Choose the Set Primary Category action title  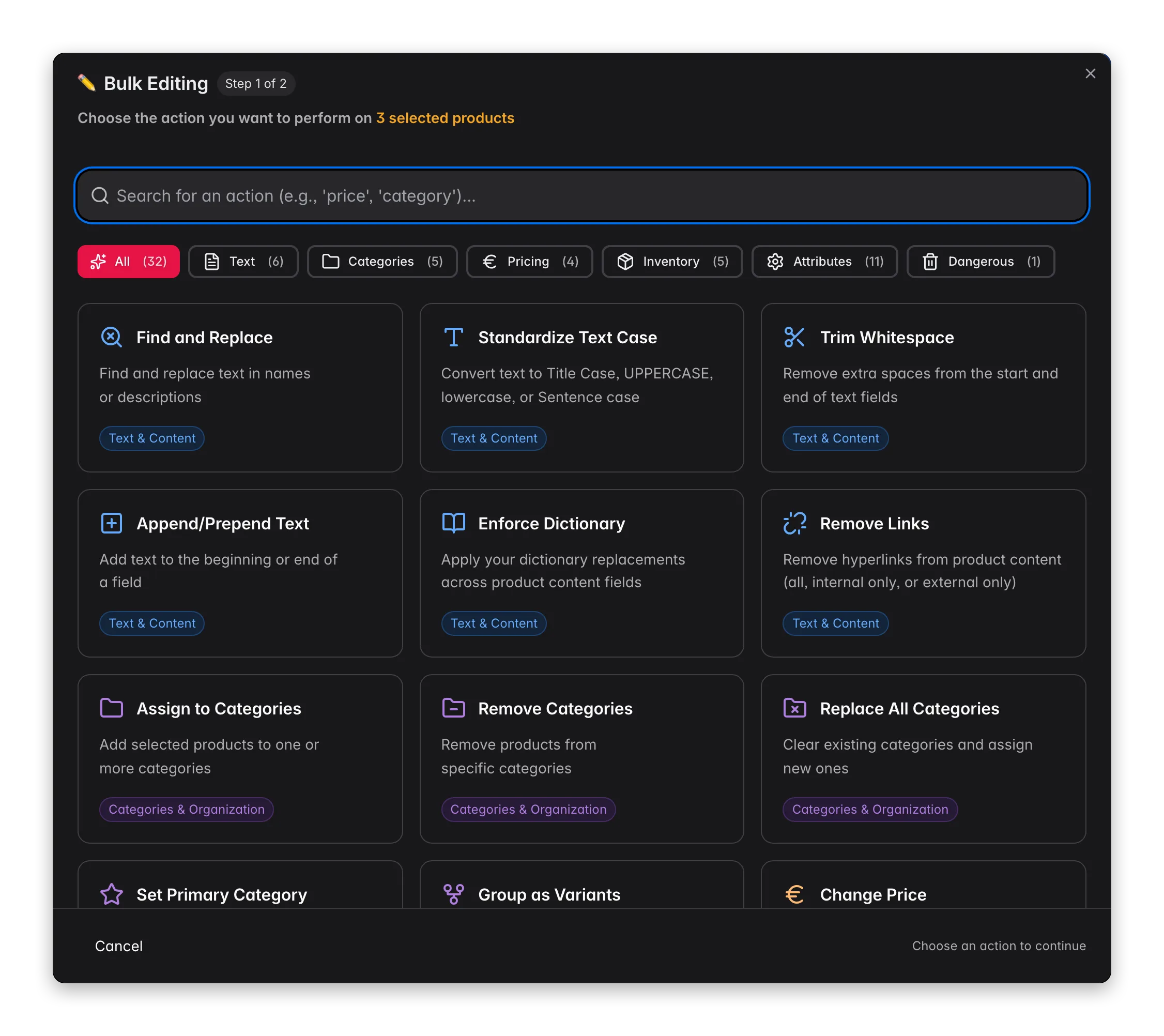click(222, 894)
